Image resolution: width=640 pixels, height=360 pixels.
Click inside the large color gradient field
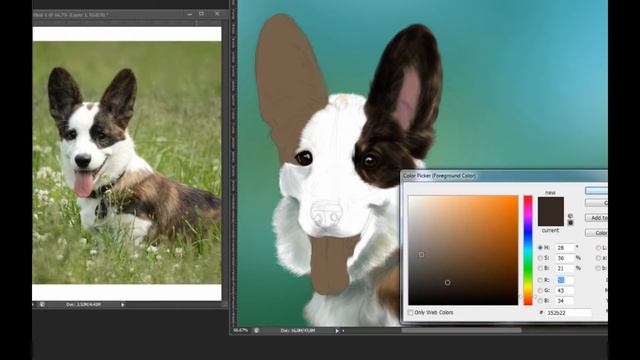tap(463, 250)
